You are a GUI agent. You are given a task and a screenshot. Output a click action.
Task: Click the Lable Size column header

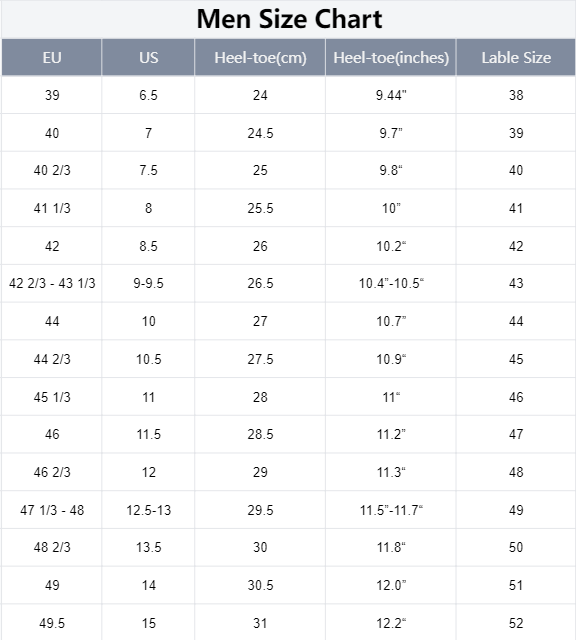click(516, 58)
